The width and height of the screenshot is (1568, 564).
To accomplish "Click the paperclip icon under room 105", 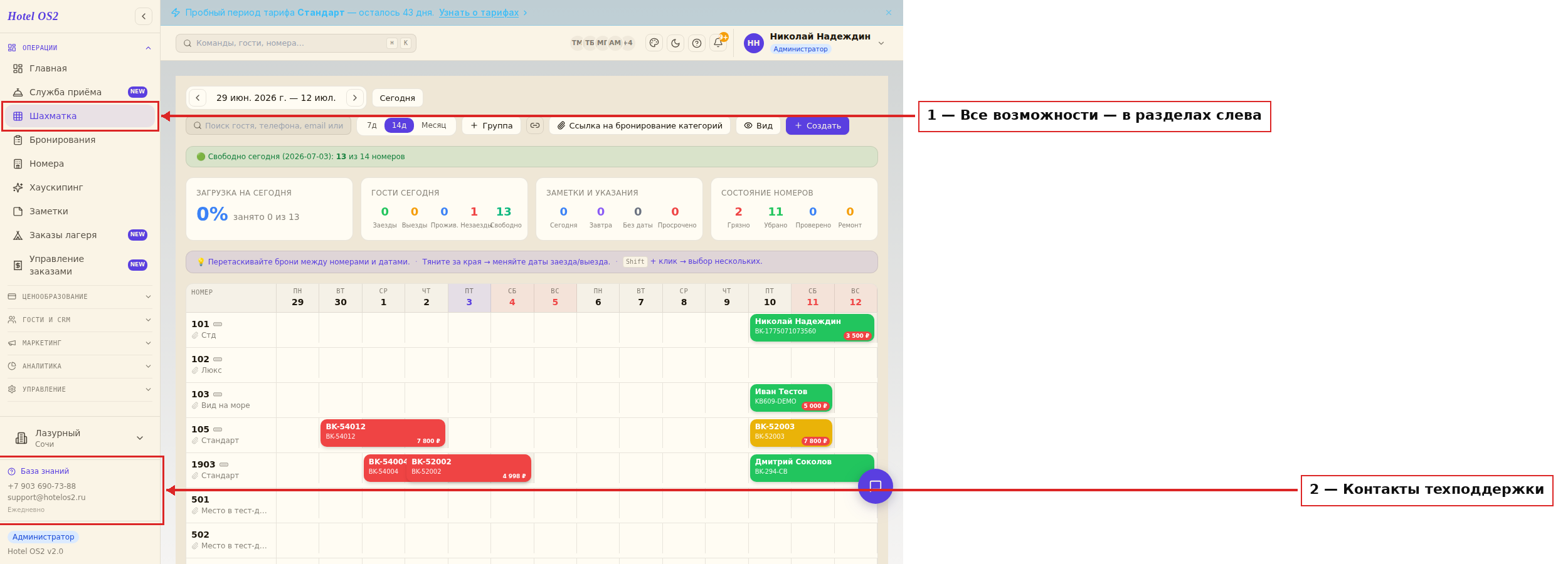I will click(195, 441).
